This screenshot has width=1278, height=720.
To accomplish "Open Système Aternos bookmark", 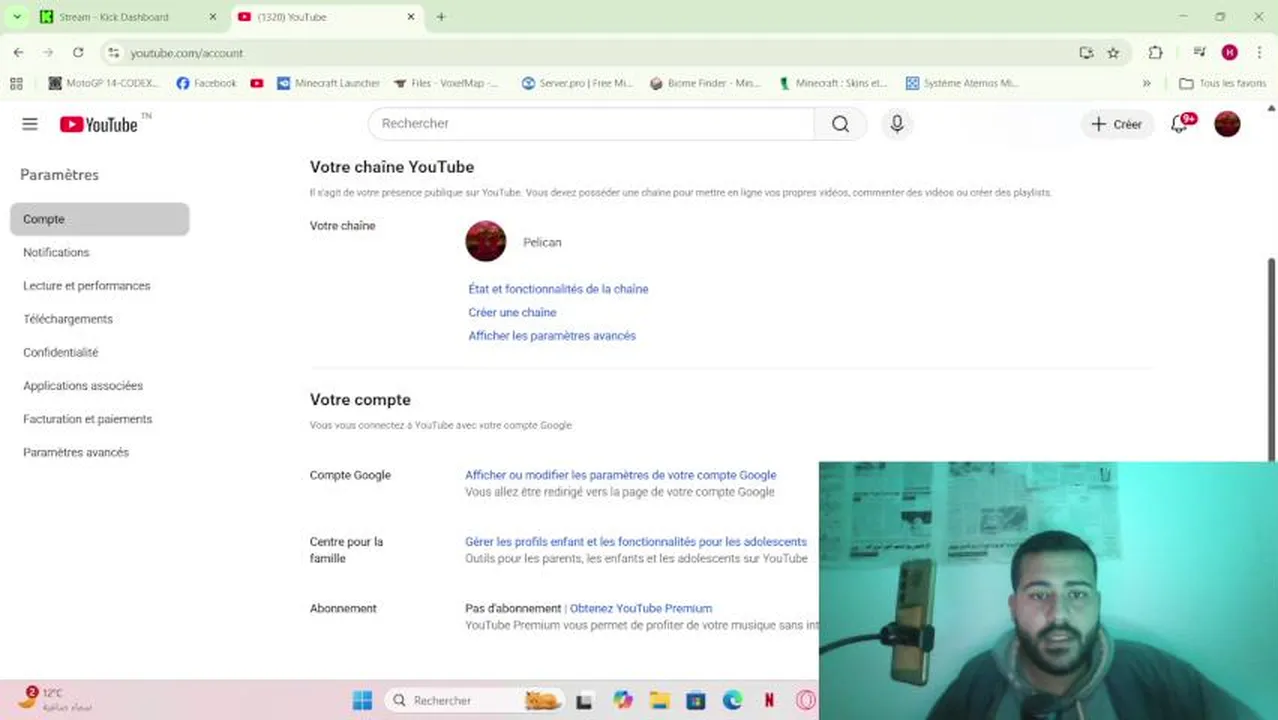I will pos(962,83).
